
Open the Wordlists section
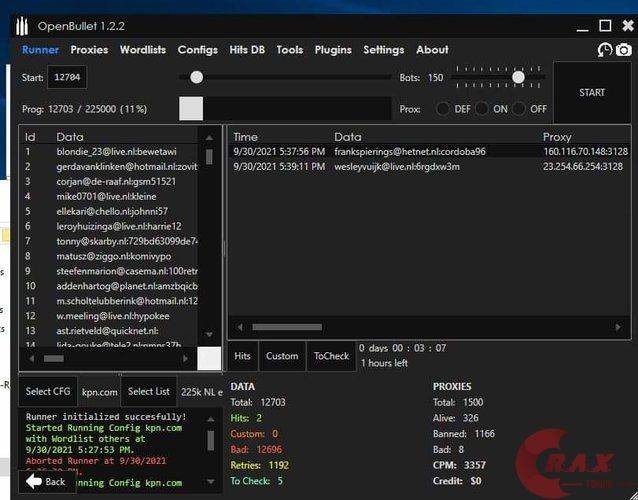coord(143,50)
